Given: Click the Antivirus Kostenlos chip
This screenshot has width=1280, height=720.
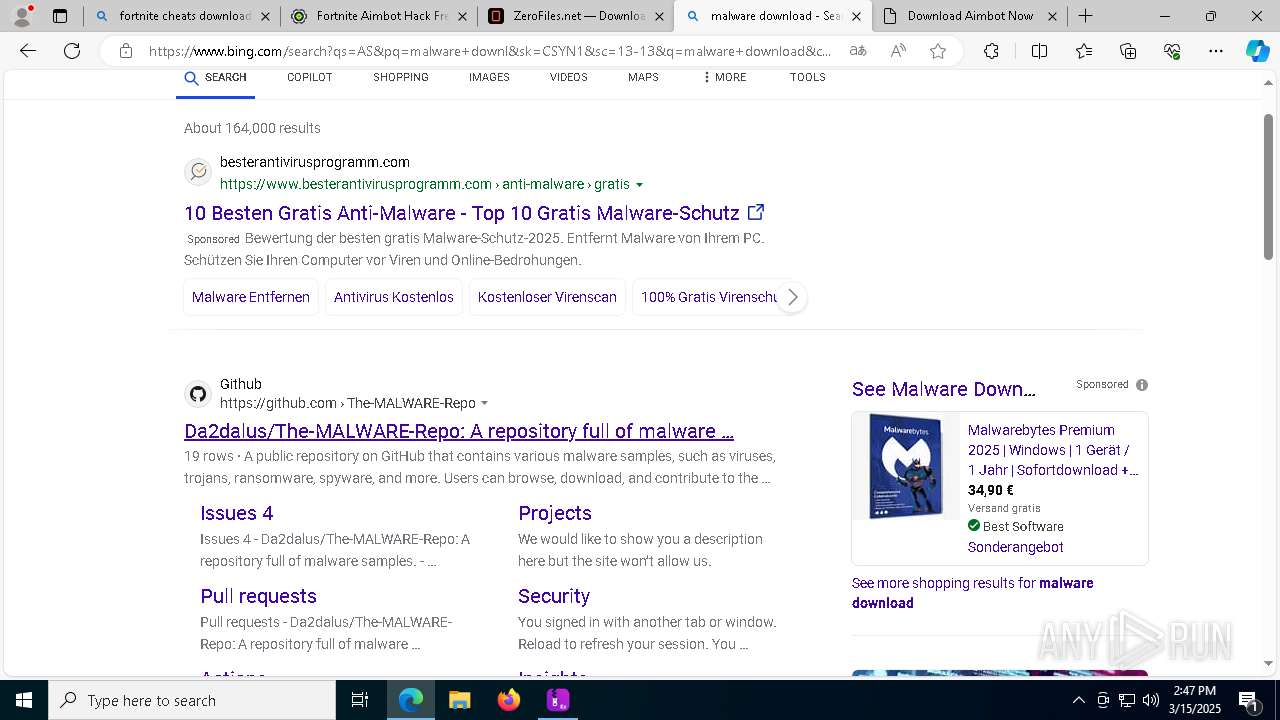Looking at the screenshot, I should (394, 297).
